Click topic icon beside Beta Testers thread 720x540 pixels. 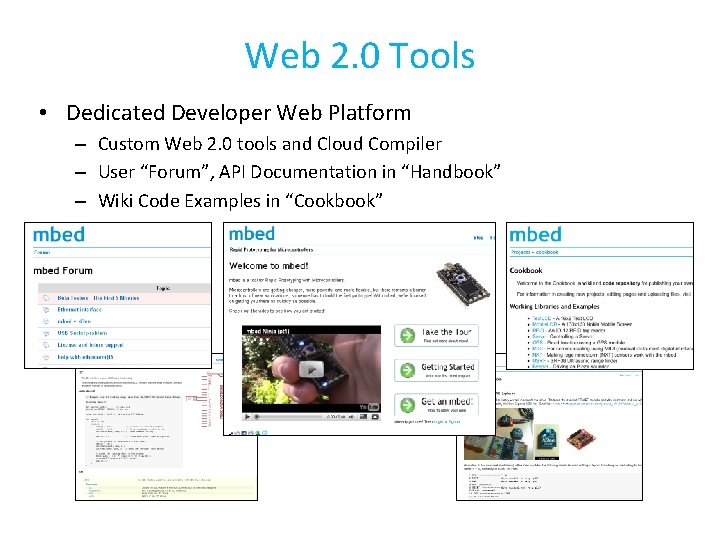coord(46,298)
